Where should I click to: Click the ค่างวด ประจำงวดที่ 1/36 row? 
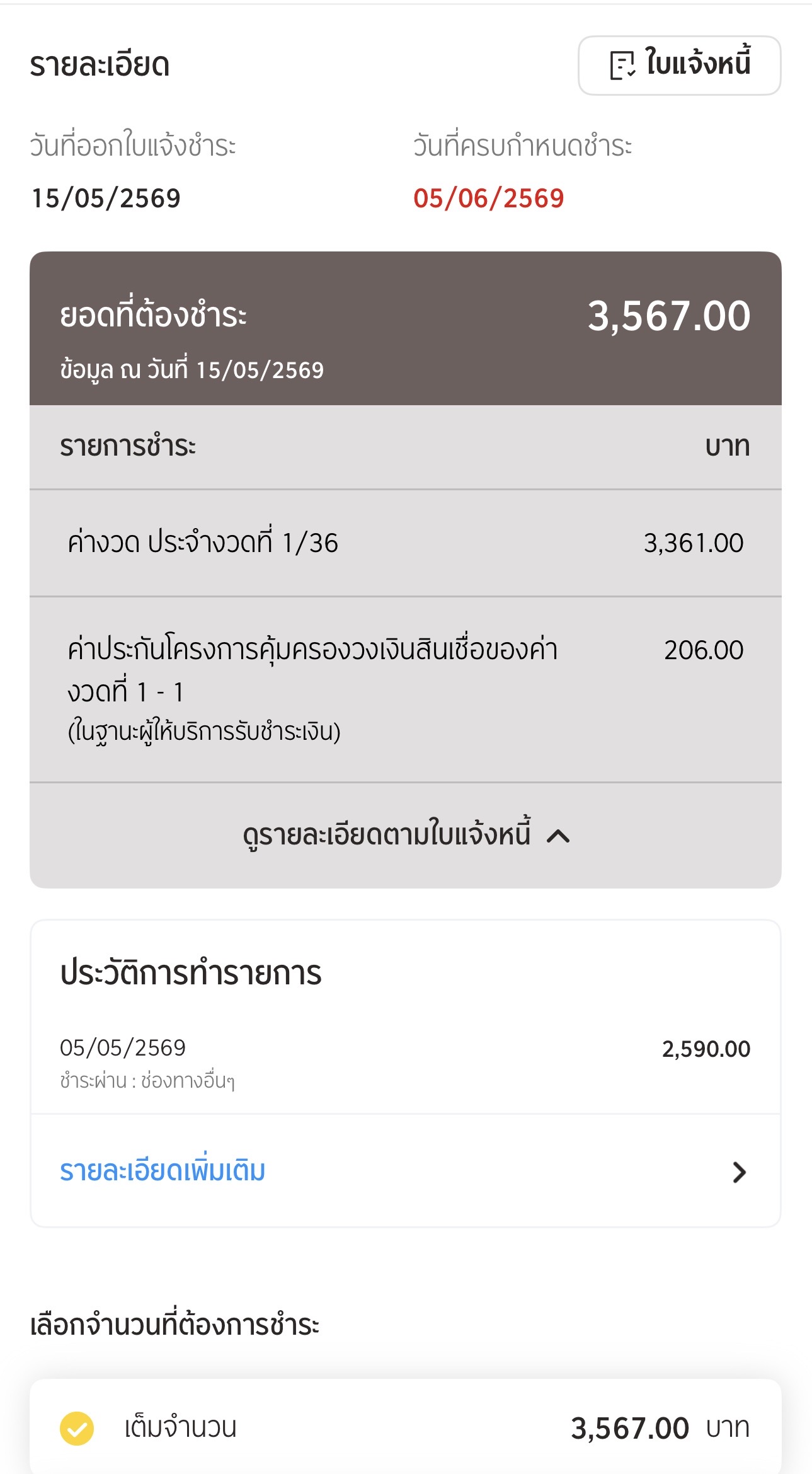[x=406, y=543]
